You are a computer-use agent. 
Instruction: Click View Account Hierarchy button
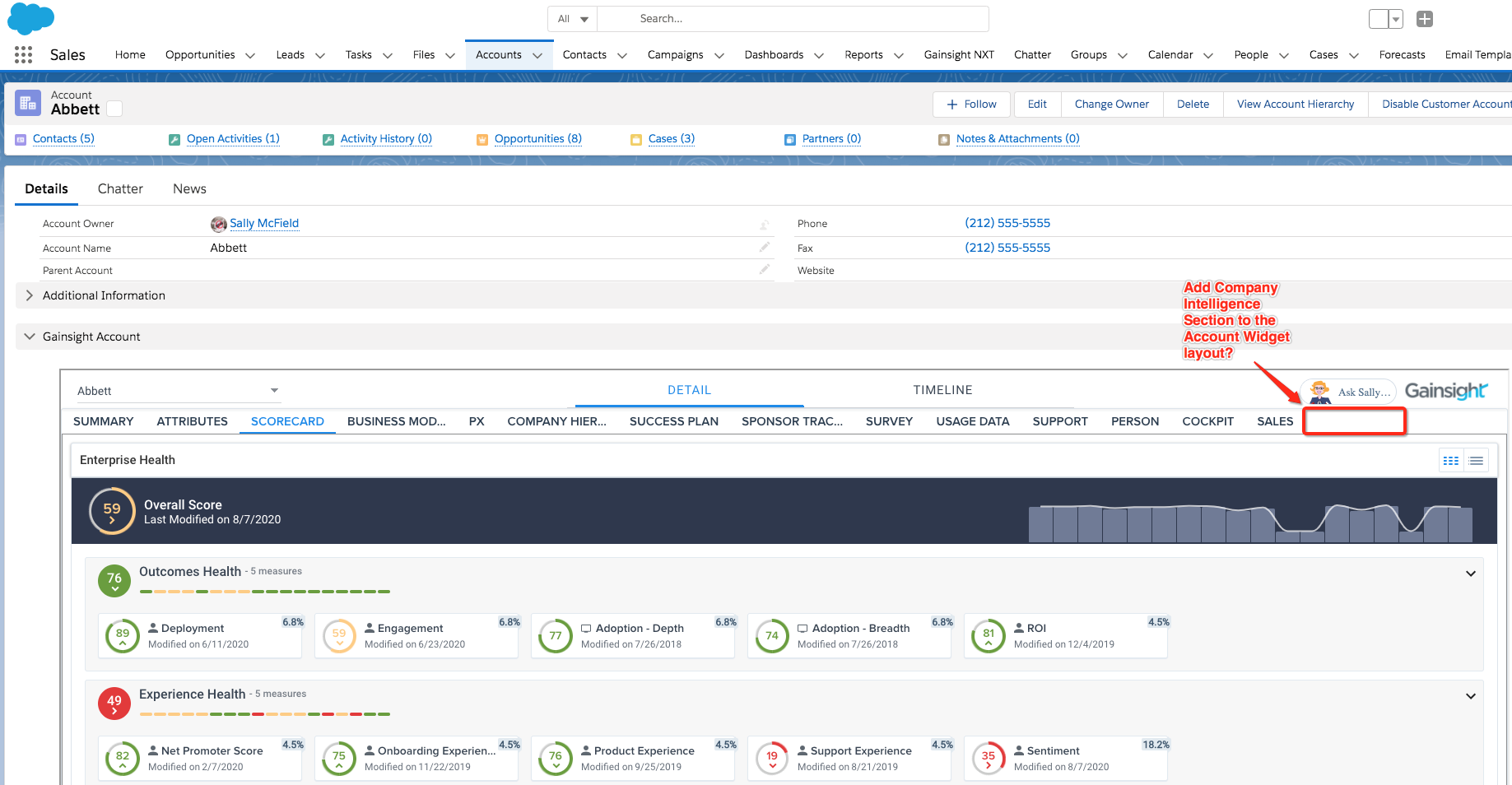click(x=1295, y=105)
